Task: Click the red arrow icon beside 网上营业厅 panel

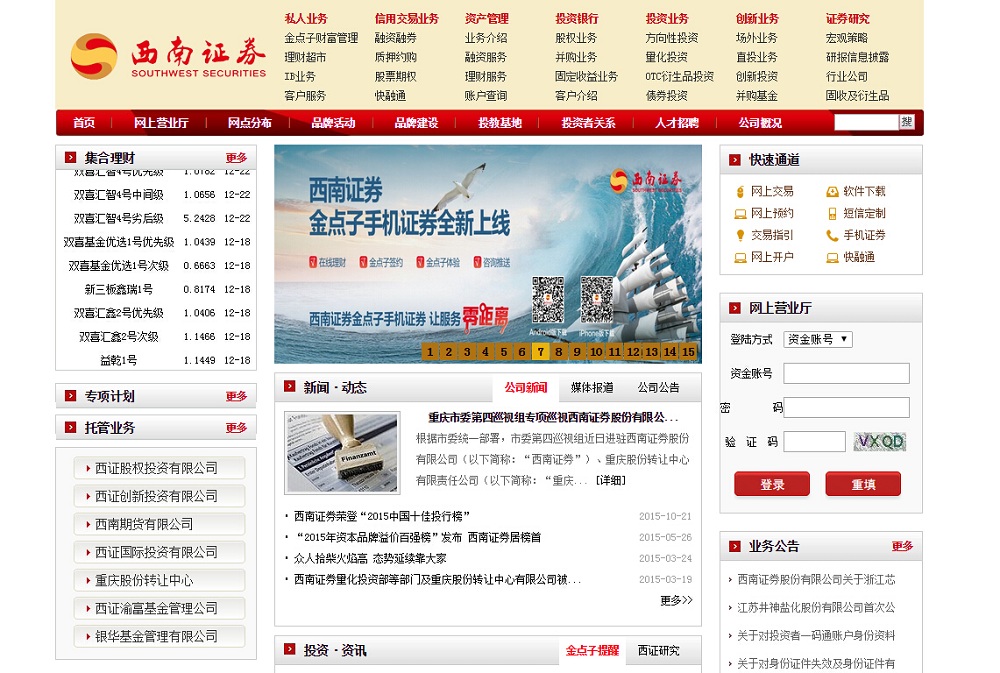Action: (735, 307)
